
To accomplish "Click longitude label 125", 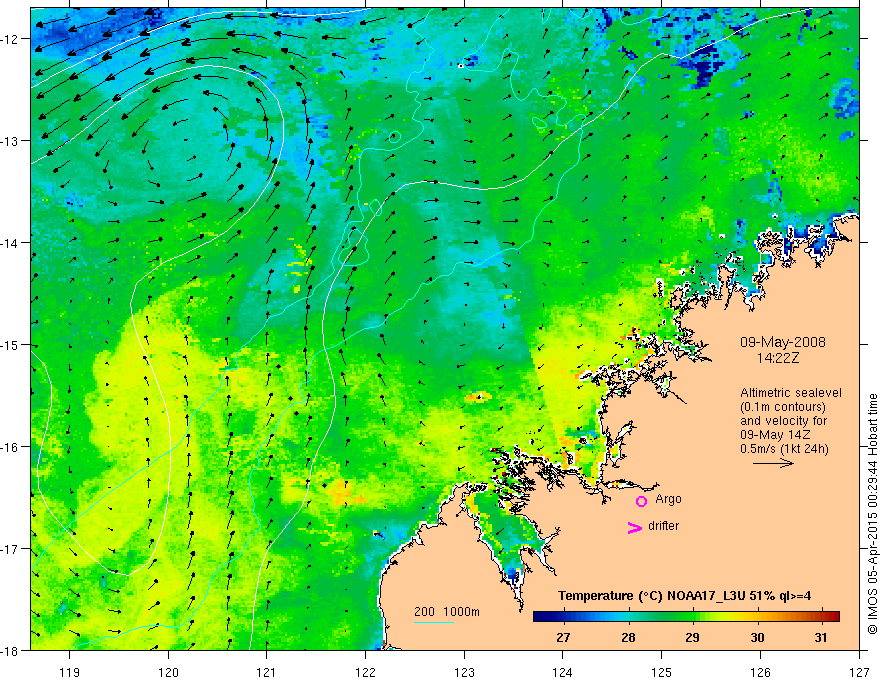I will 662,672.
